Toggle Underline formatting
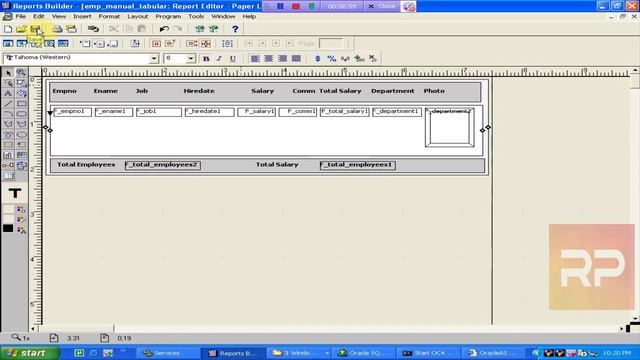640x360 pixels. [x=233, y=58]
